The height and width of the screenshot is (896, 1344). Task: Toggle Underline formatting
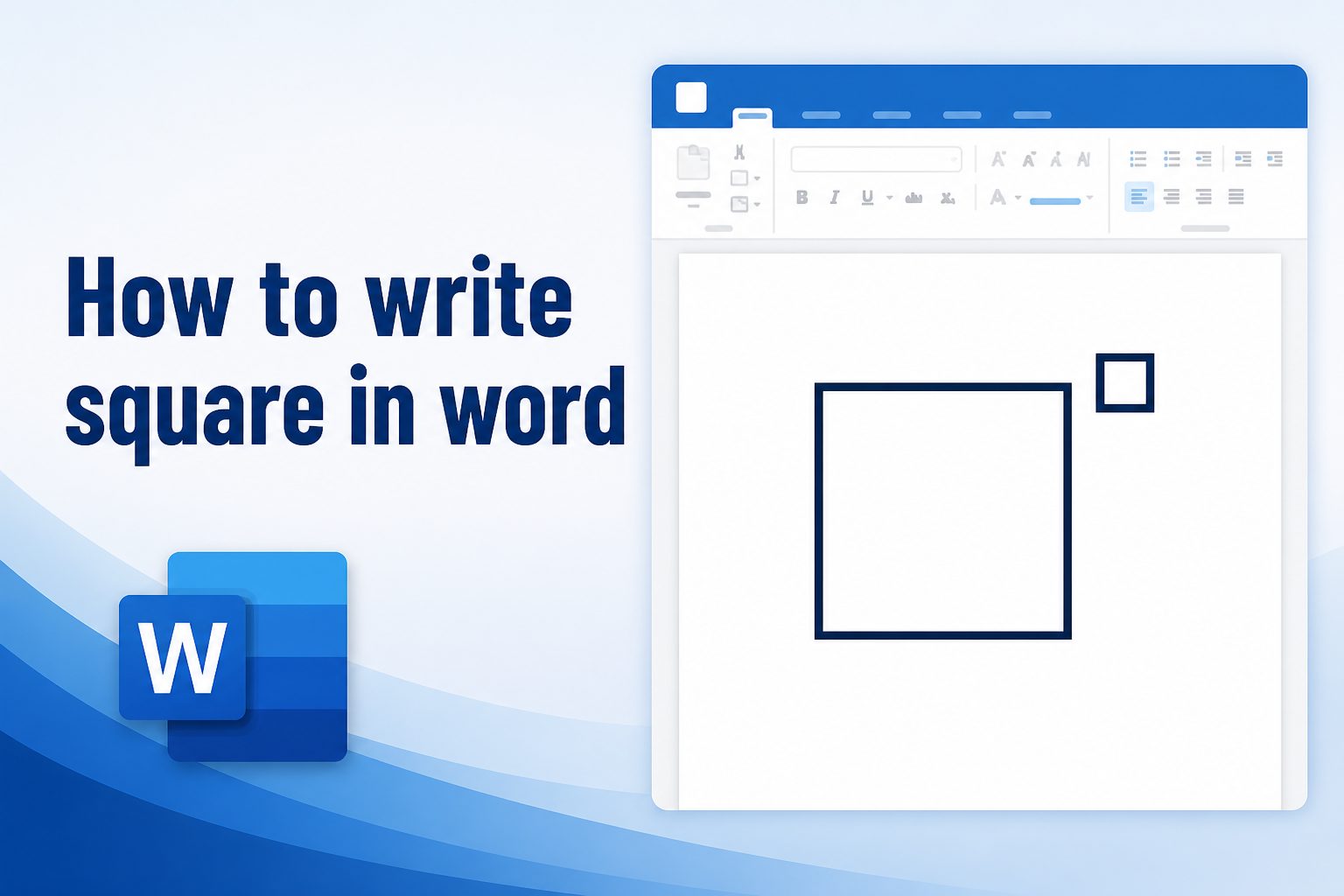(x=867, y=198)
